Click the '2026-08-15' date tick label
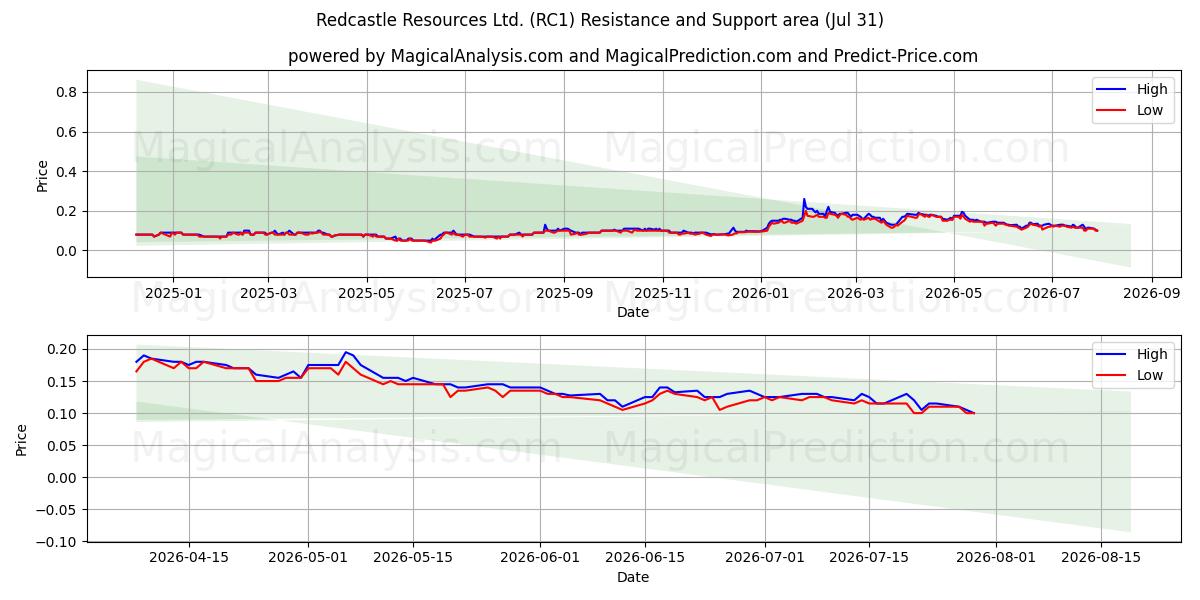The height and width of the screenshot is (600, 1200). click(x=1101, y=558)
